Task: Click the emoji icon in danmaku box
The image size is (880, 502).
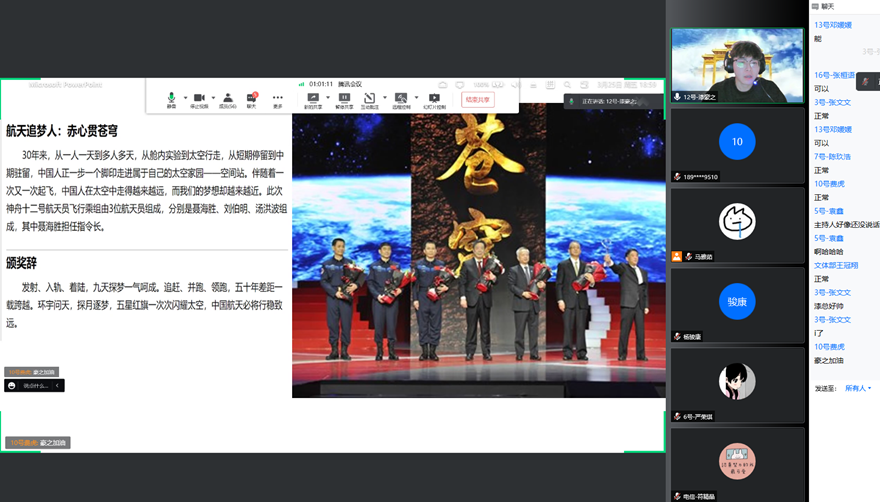Action: click(12, 386)
